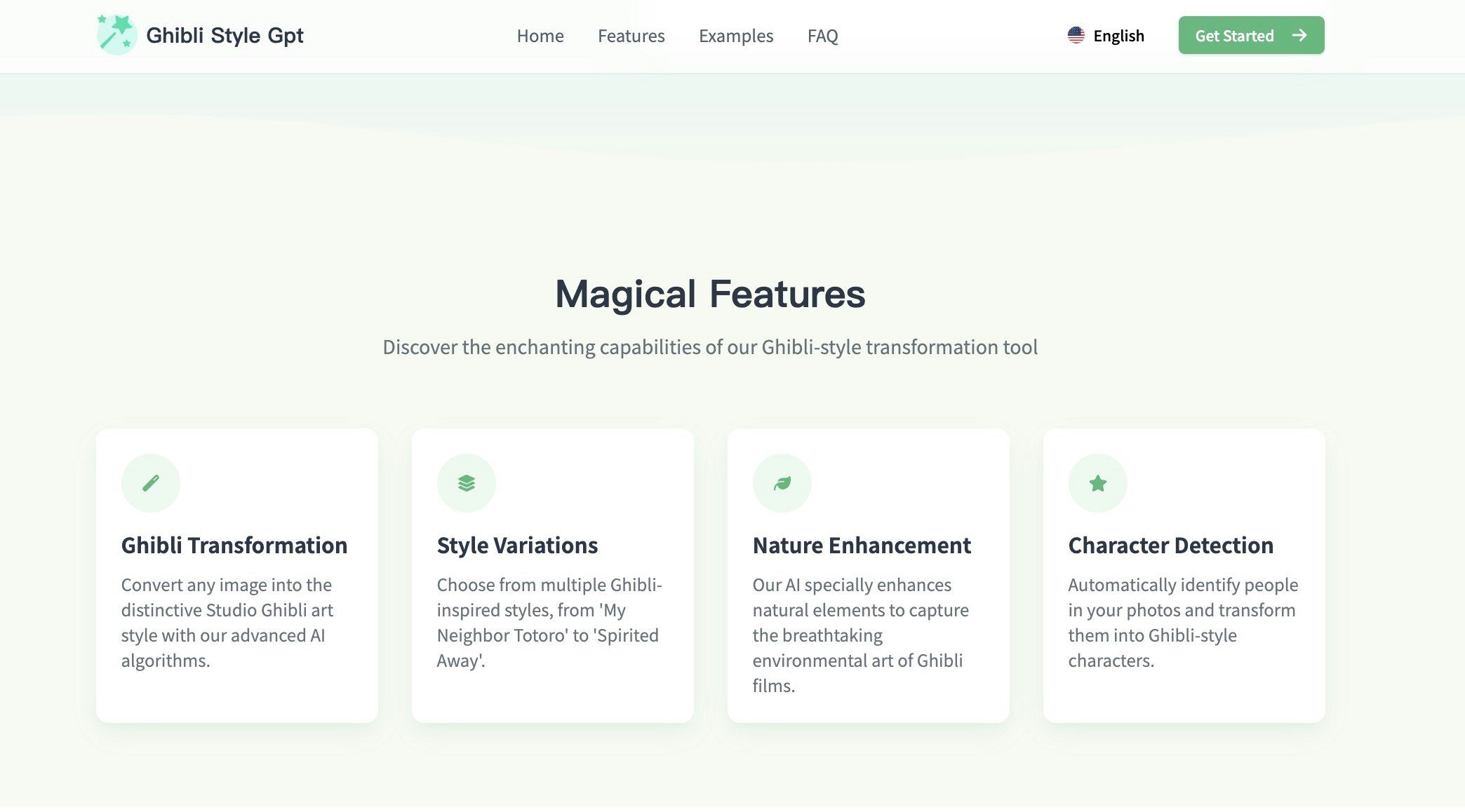Click the US flag language icon
1465x812 pixels.
coord(1076,35)
